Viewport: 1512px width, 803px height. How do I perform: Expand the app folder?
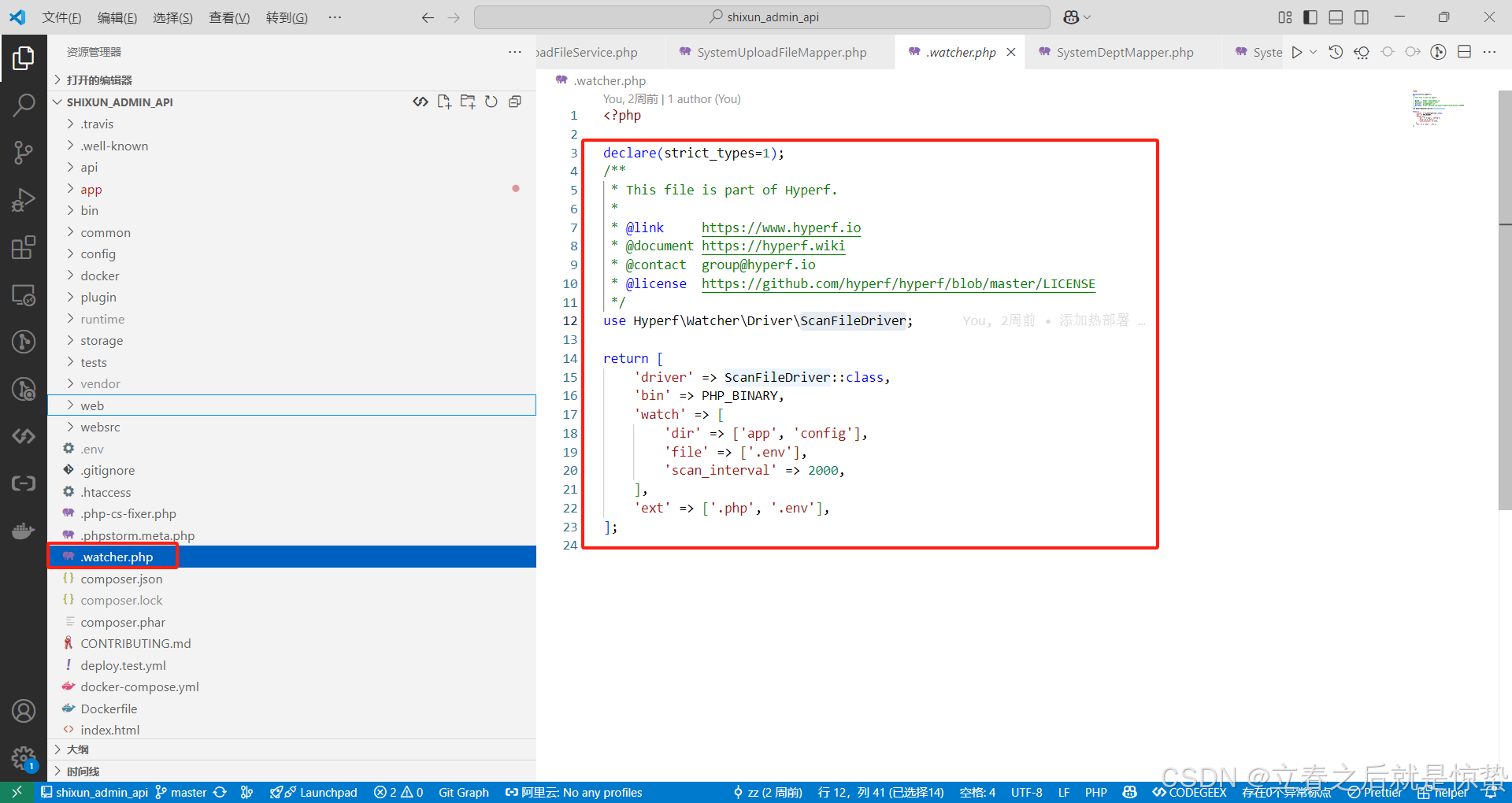pos(91,189)
